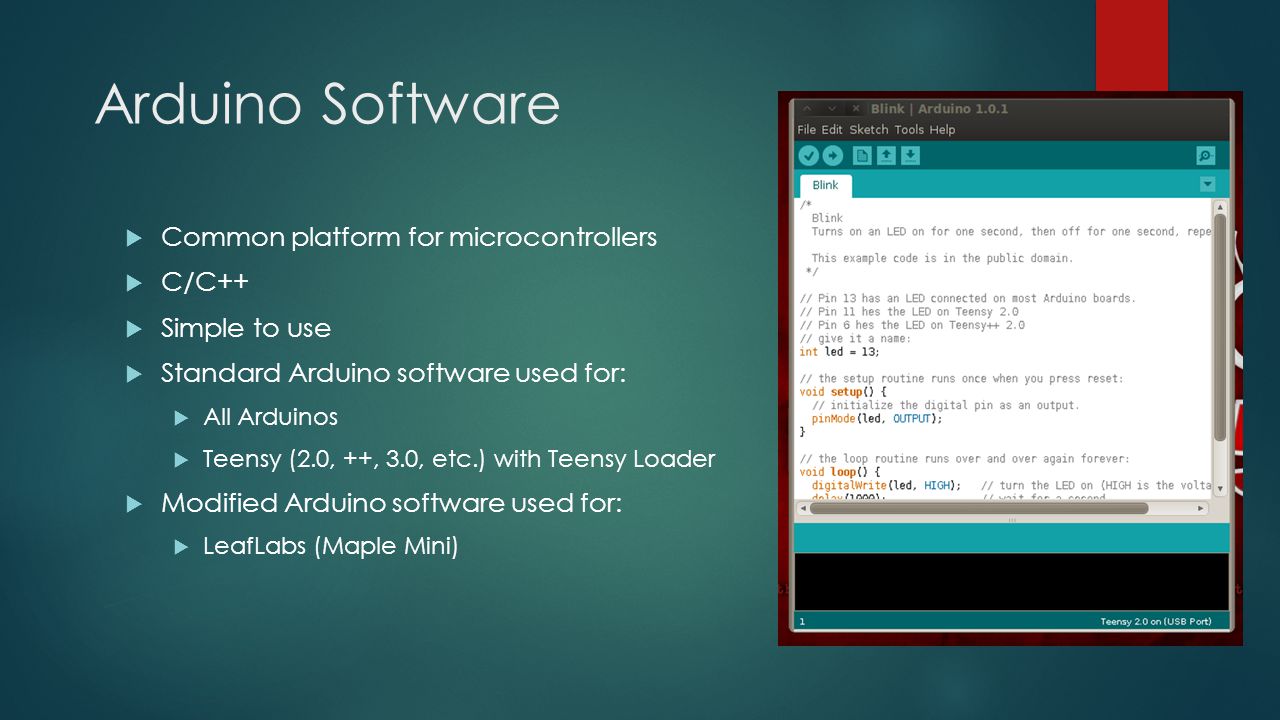The width and height of the screenshot is (1280, 720).
Task: Click the 'digitalWrite(led, HIGH);' code line
Action: click(x=886, y=485)
